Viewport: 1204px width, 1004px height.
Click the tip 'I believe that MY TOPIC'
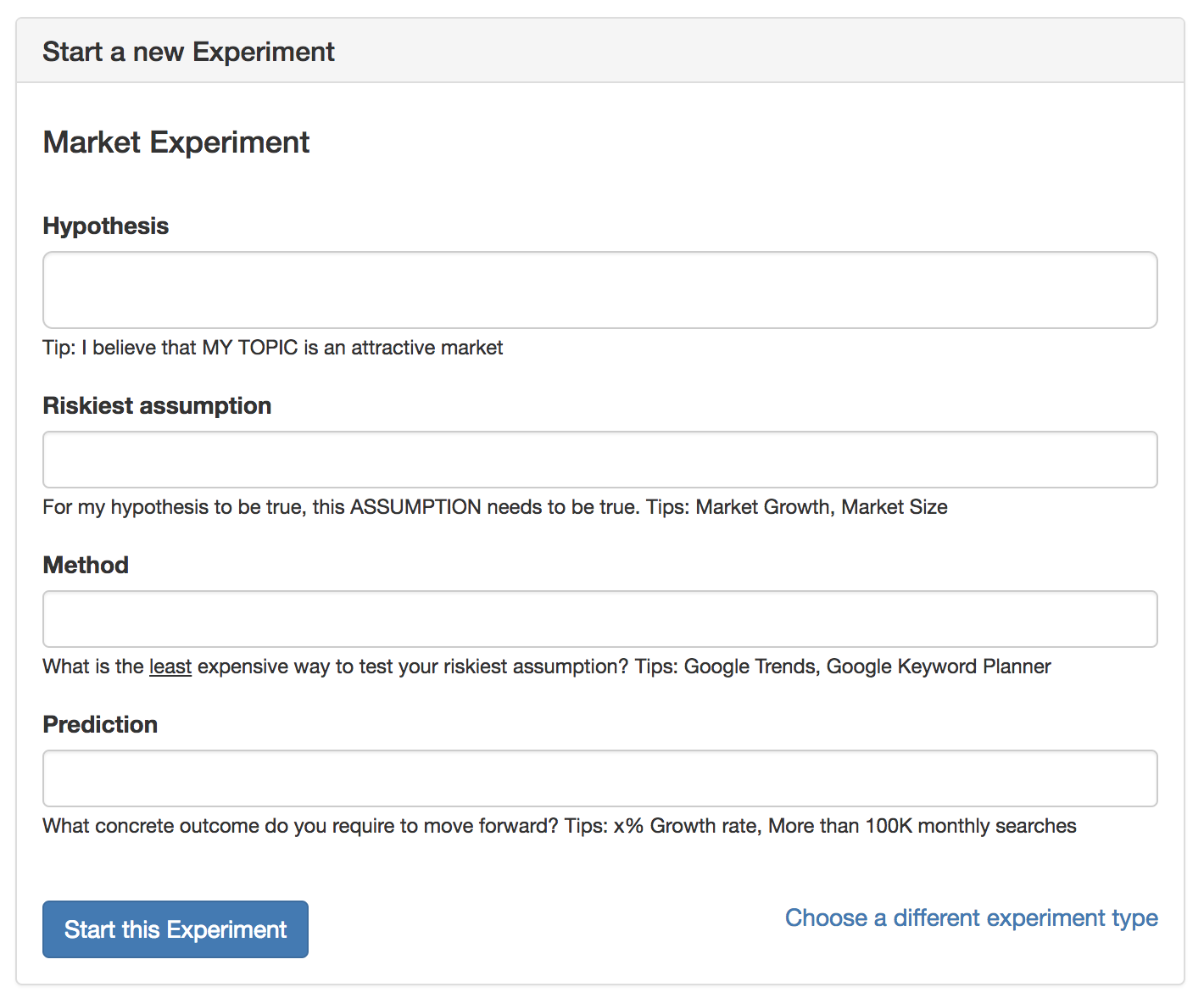(x=273, y=348)
